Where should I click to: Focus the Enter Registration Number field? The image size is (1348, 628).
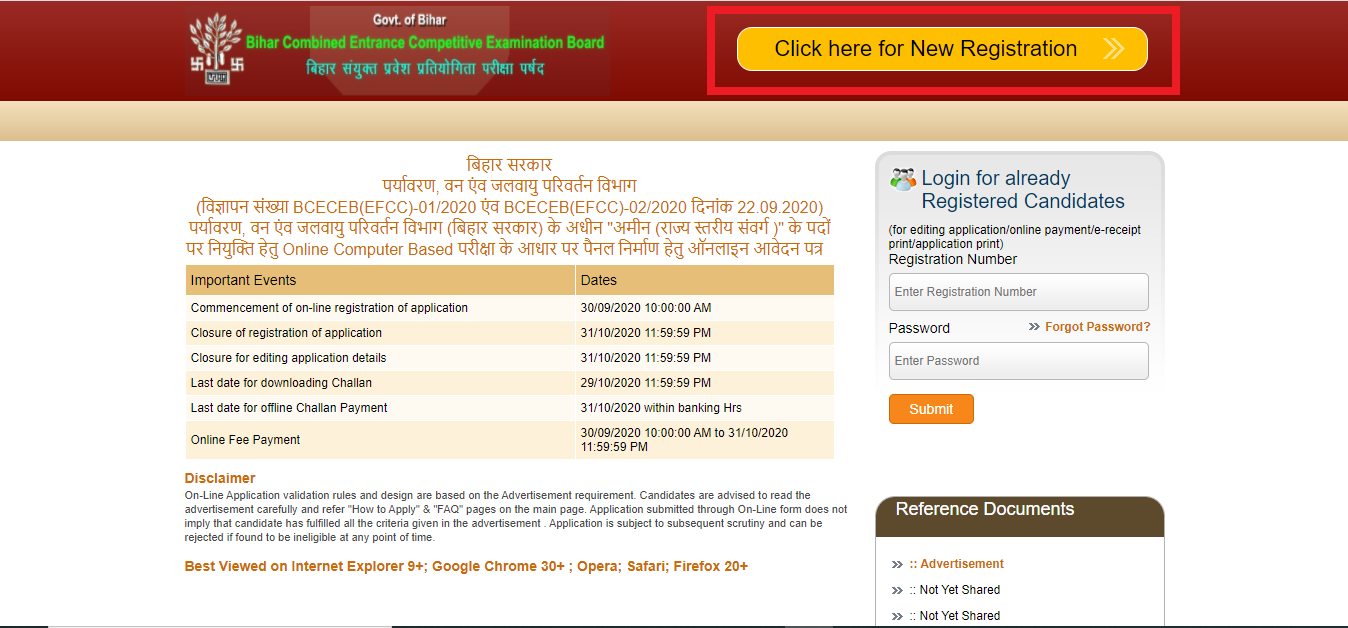pos(1018,292)
